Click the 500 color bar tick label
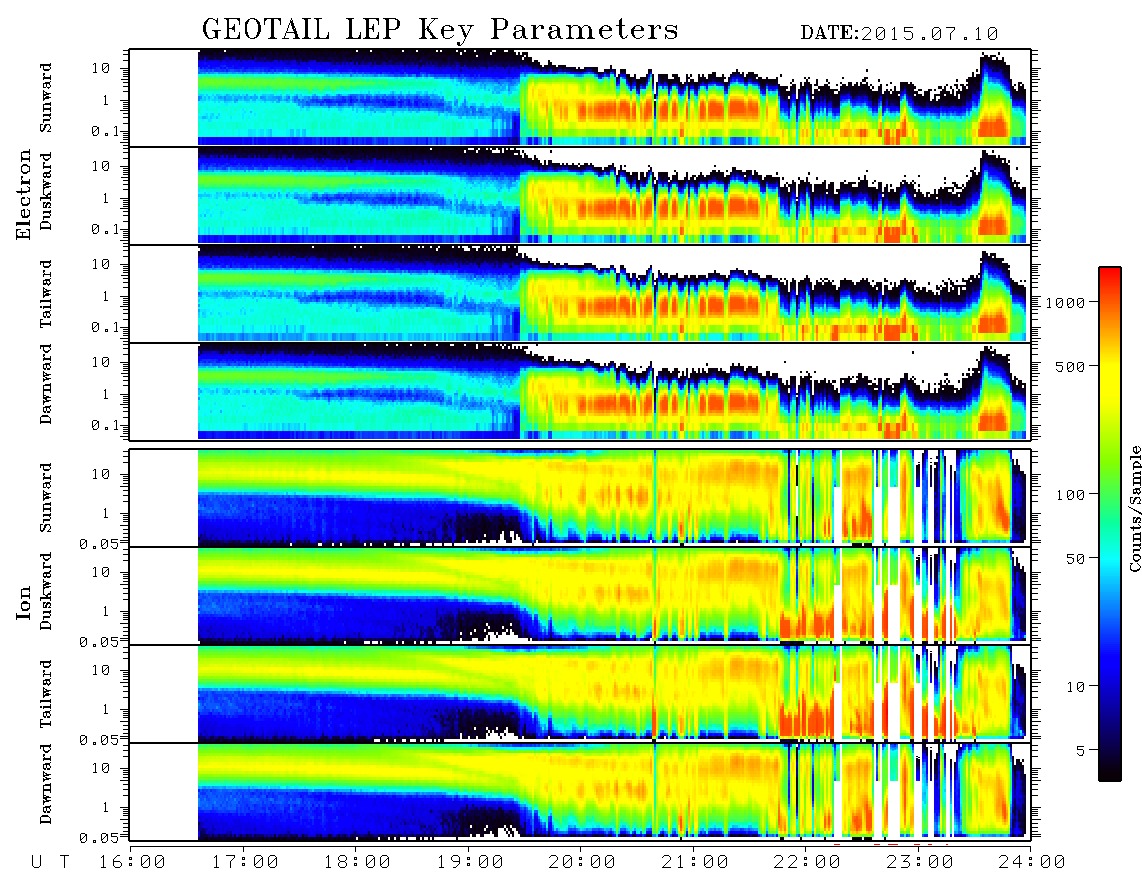 [1070, 366]
